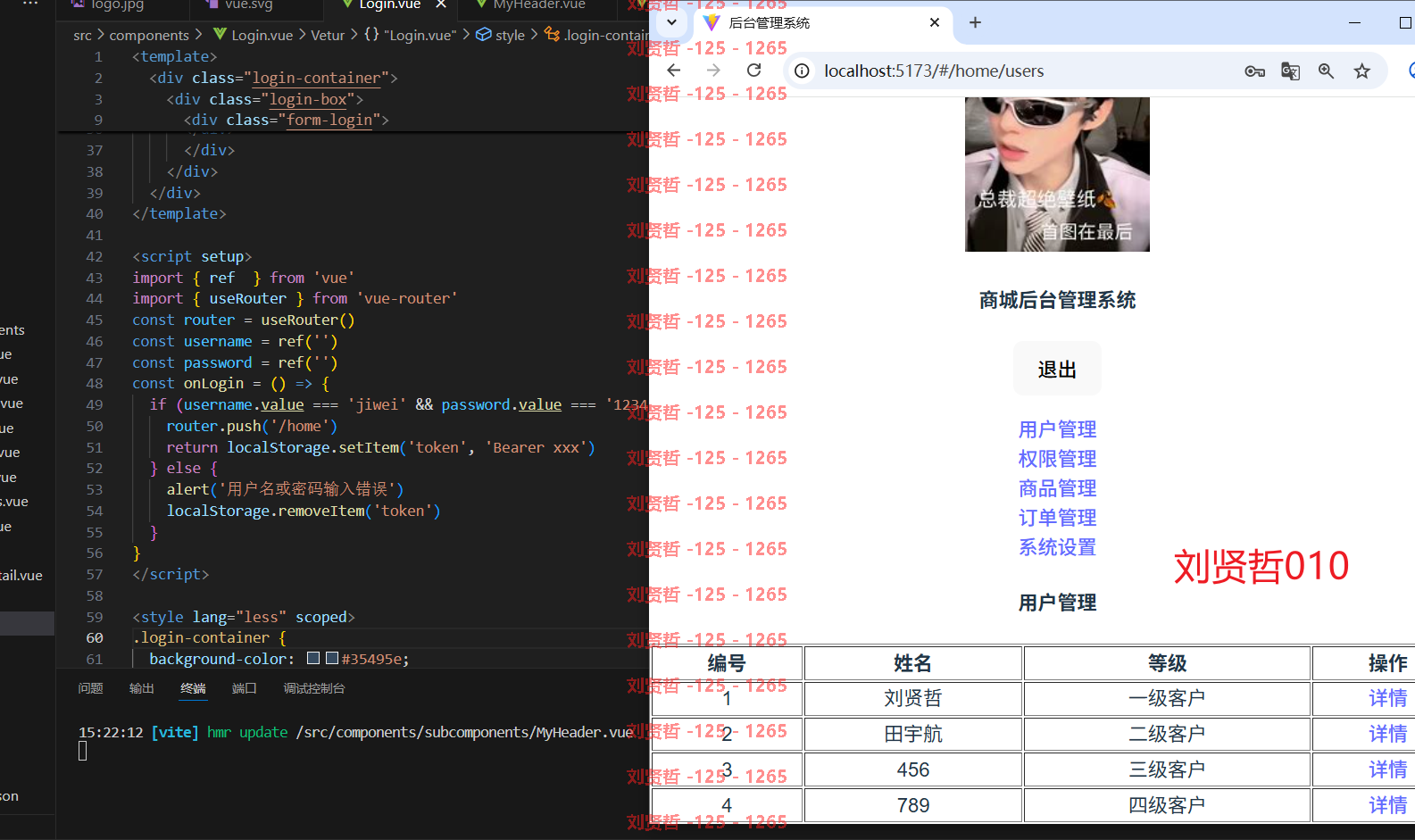The image size is (1415, 840).
Task: Open the 系统设置 link
Action: (x=1057, y=547)
